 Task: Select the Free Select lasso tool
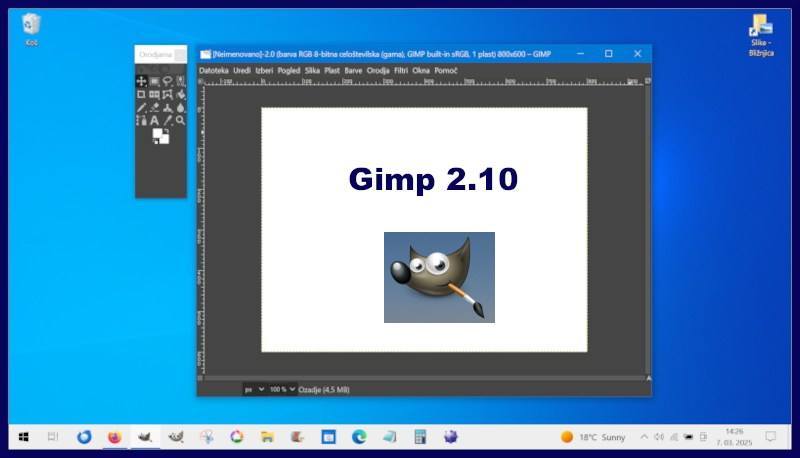tap(167, 81)
